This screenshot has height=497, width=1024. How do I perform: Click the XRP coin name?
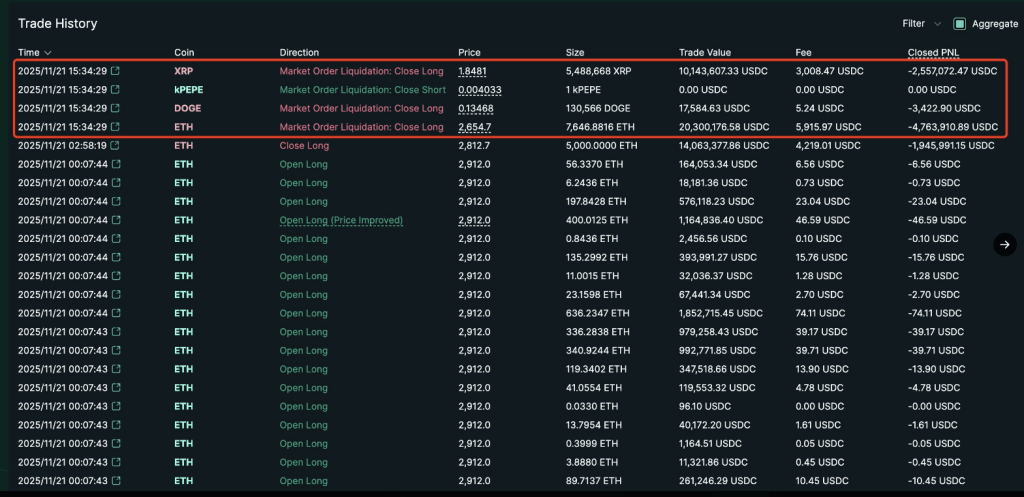point(184,71)
